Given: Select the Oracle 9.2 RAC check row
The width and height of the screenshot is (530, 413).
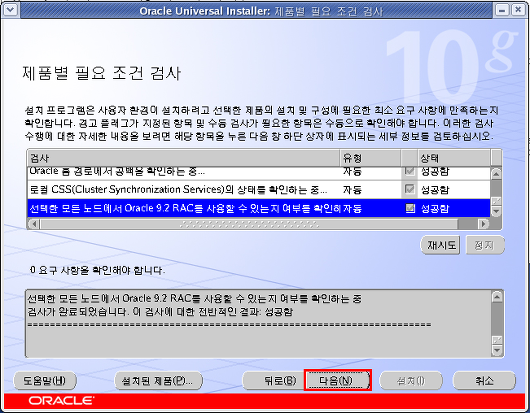Looking at the screenshot, I should (x=259, y=208).
